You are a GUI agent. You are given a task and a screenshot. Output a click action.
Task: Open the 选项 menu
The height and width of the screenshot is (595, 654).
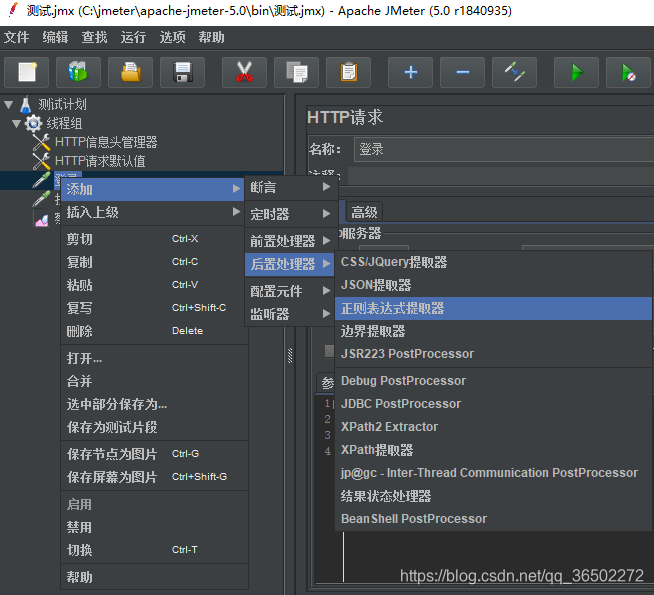[172, 38]
